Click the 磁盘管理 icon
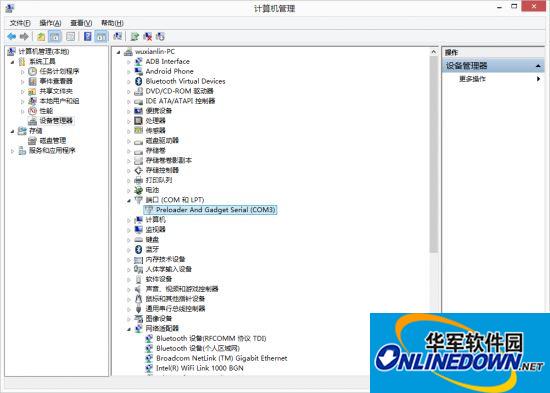This screenshot has width=550, height=393. click(x=32, y=141)
